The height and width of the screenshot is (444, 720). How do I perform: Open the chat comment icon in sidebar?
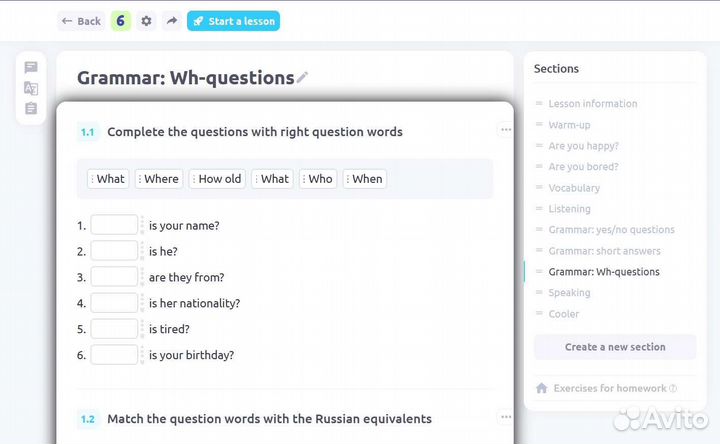pyautogui.click(x=31, y=68)
